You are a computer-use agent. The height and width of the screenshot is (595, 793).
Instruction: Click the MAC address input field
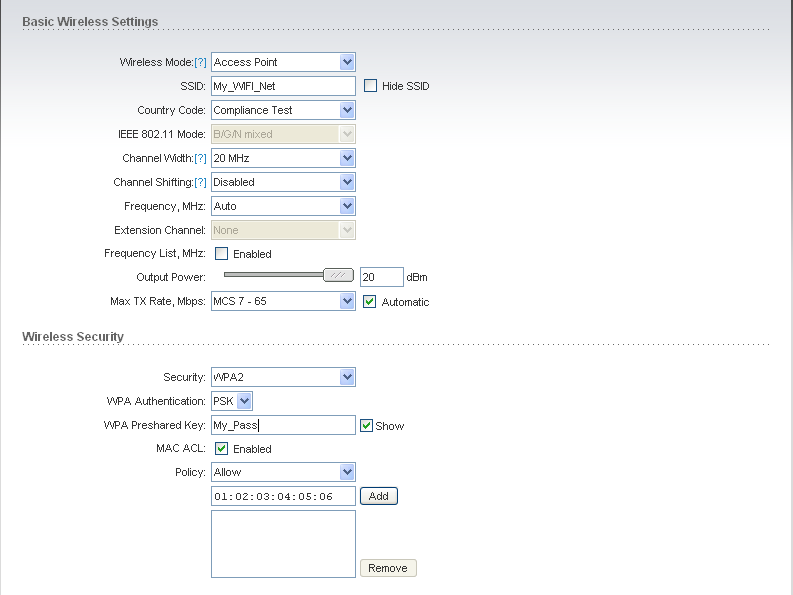coord(283,496)
